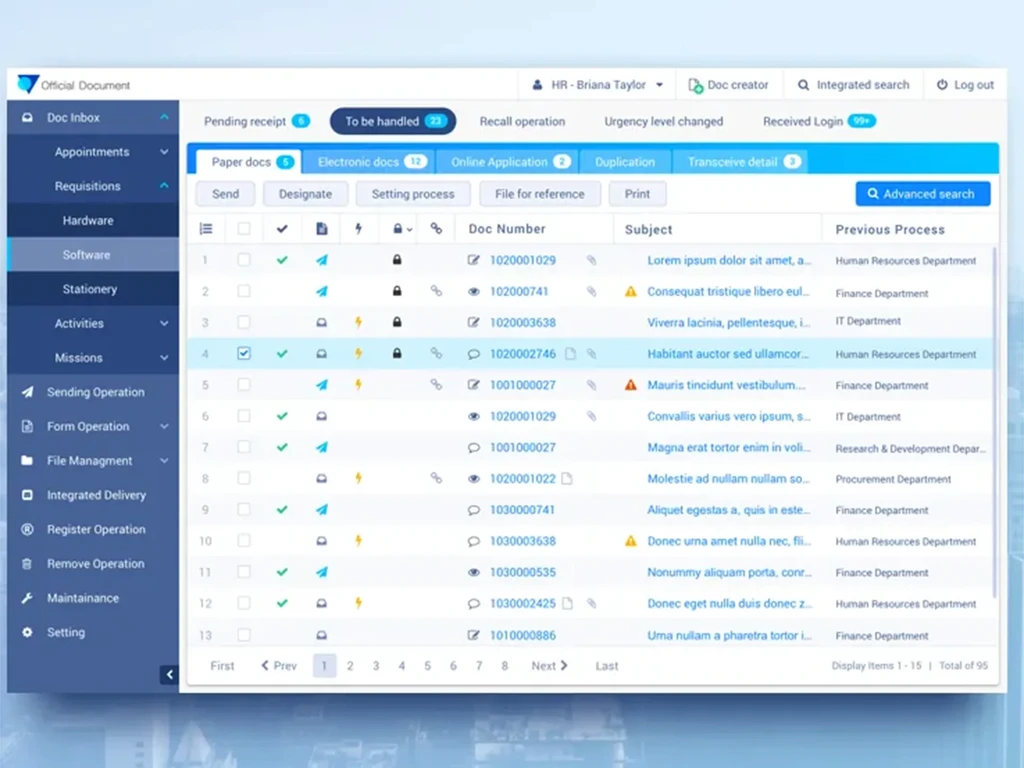Toggle the select-all checkbox in the table header
This screenshot has width=1024, height=768.
(x=244, y=229)
